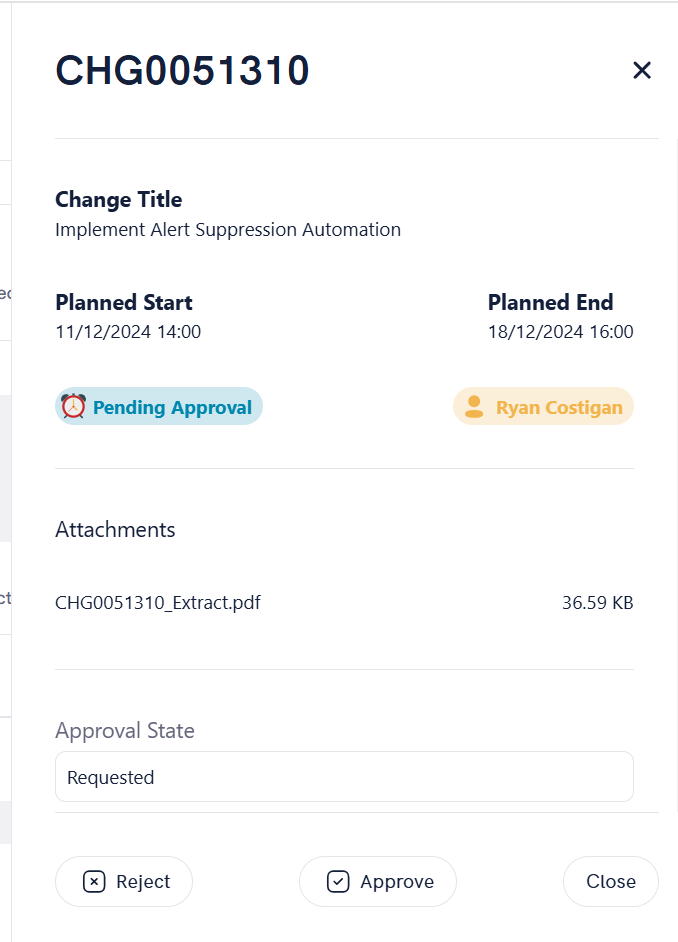The width and height of the screenshot is (678, 942).
Task: Close the panel with the X icon
Action: click(x=642, y=70)
